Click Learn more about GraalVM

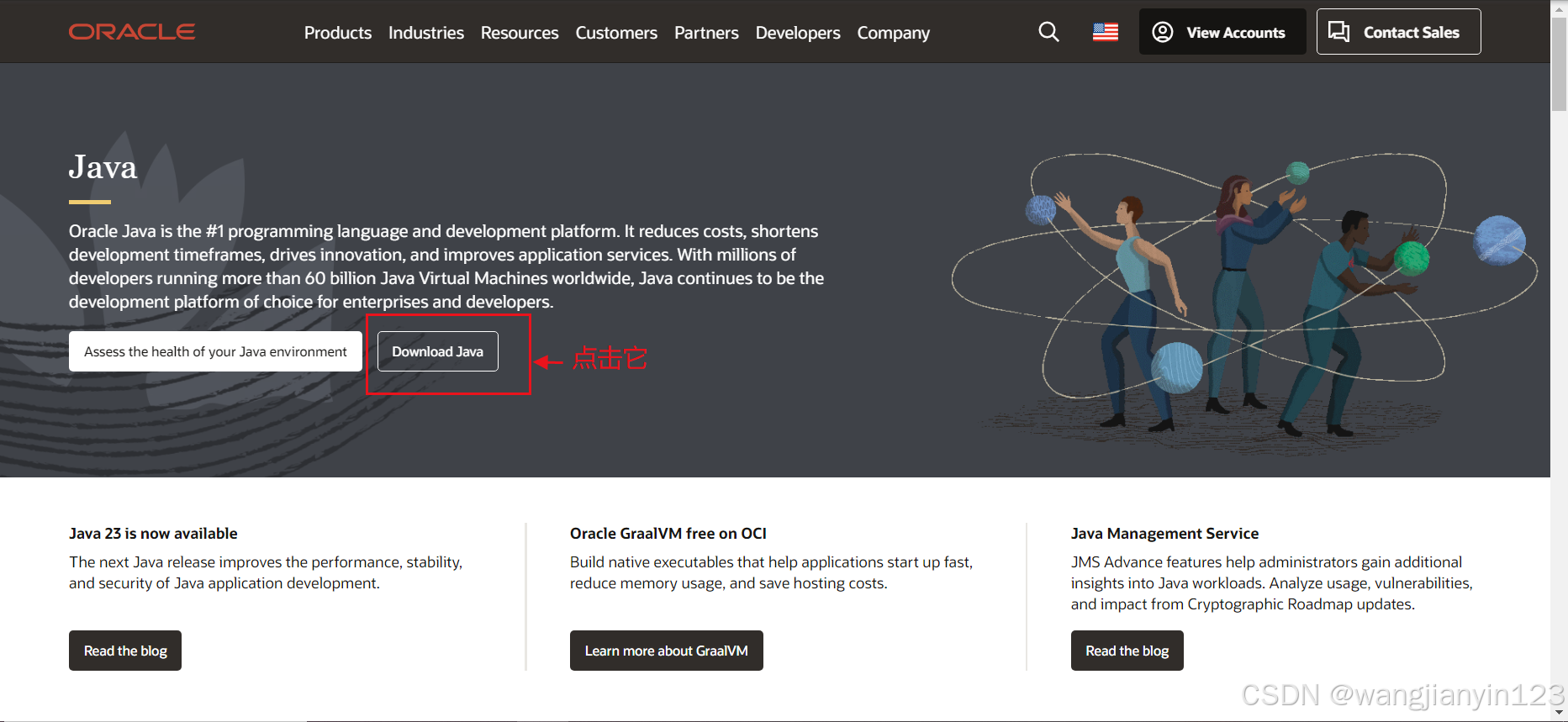(667, 651)
